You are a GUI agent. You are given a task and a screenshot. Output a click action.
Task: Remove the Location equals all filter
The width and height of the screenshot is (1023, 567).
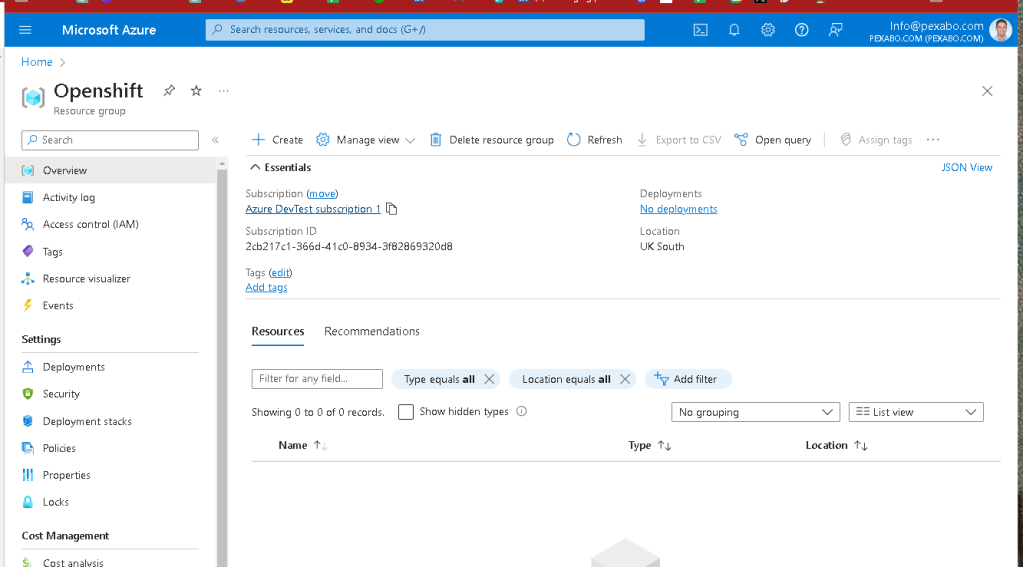[x=625, y=379]
